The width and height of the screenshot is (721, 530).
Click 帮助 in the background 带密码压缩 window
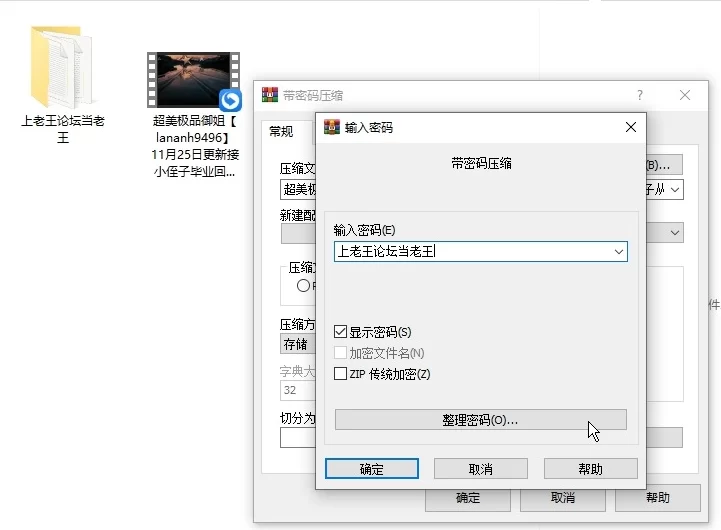coord(658,498)
